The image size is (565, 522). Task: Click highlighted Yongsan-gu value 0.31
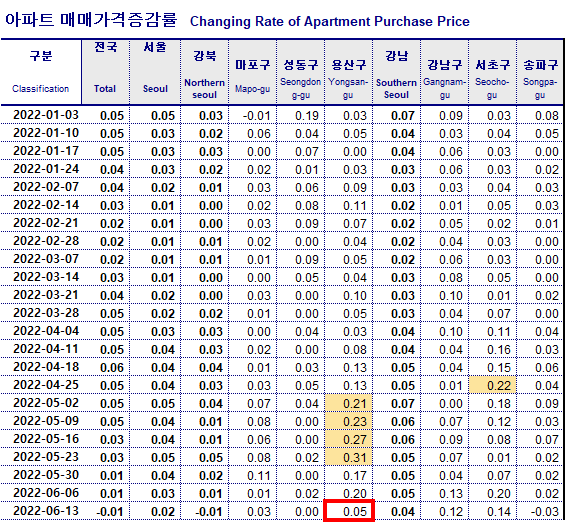(348, 457)
